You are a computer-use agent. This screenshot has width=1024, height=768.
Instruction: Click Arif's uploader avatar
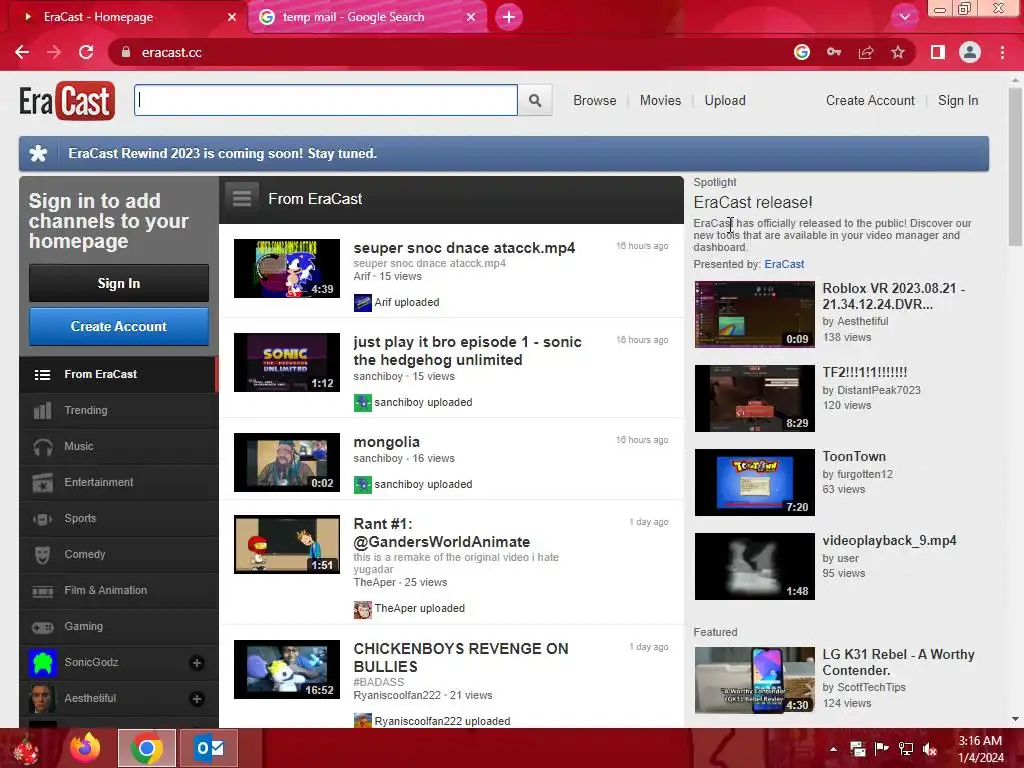[x=362, y=302]
